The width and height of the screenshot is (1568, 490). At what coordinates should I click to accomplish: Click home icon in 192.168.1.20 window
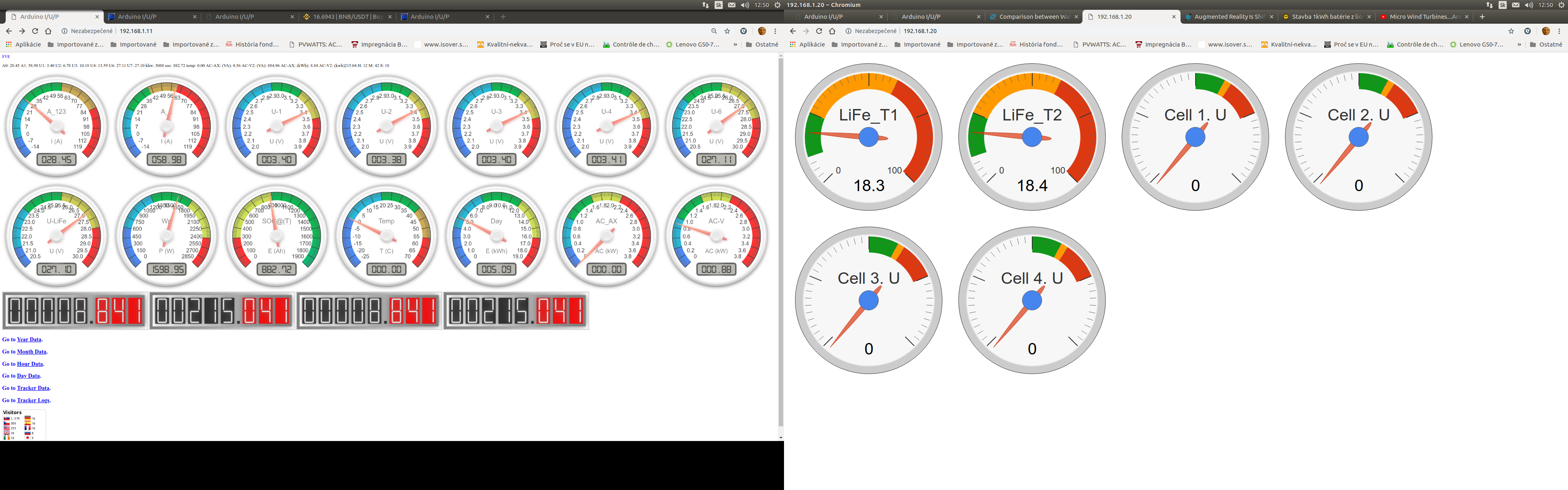tap(832, 31)
